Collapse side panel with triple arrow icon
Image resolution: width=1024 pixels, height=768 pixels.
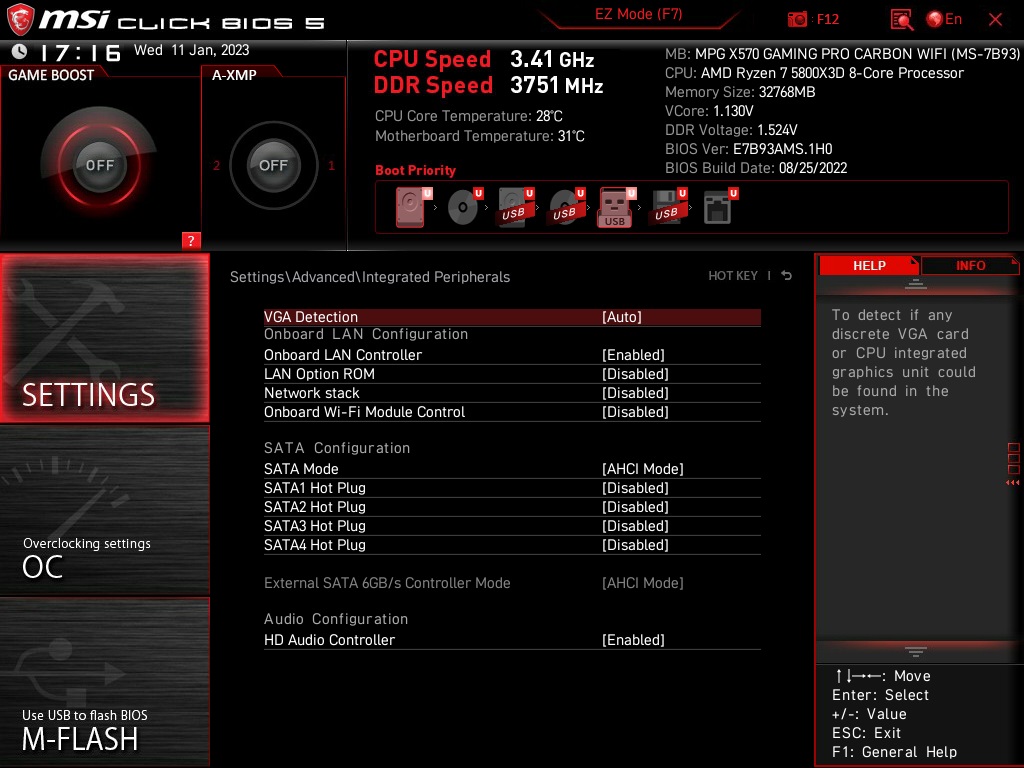tap(1012, 483)
